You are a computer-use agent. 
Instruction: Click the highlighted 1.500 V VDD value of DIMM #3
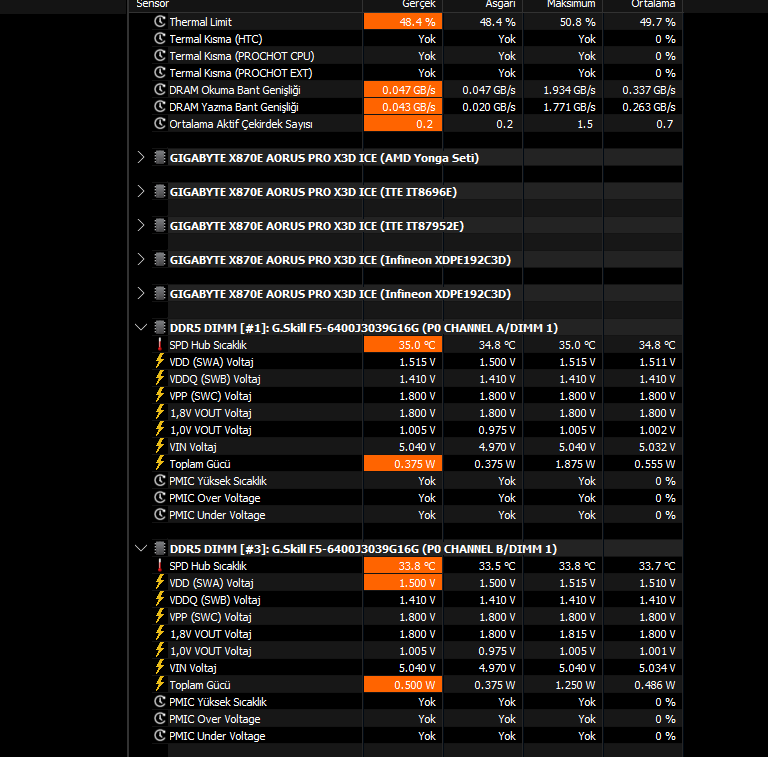(x=403, y=583)
